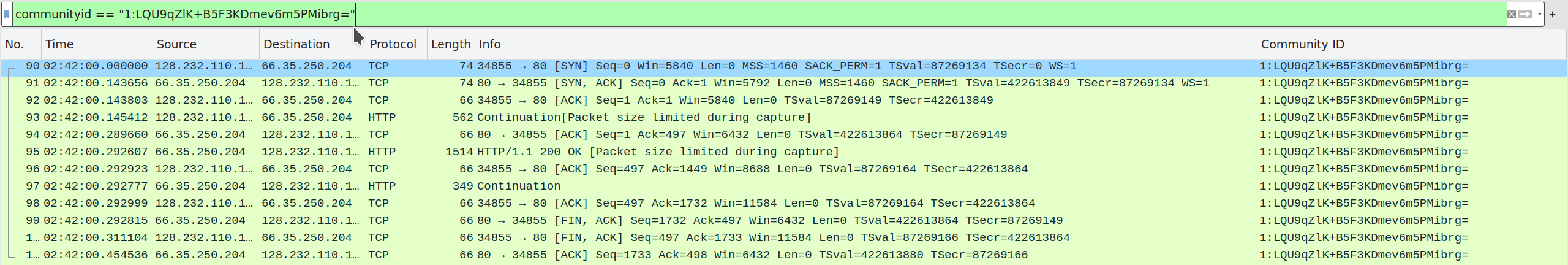Select packet 90 SYN row
The width and height of the screenshot is (1568, 265).
(784, 66)
